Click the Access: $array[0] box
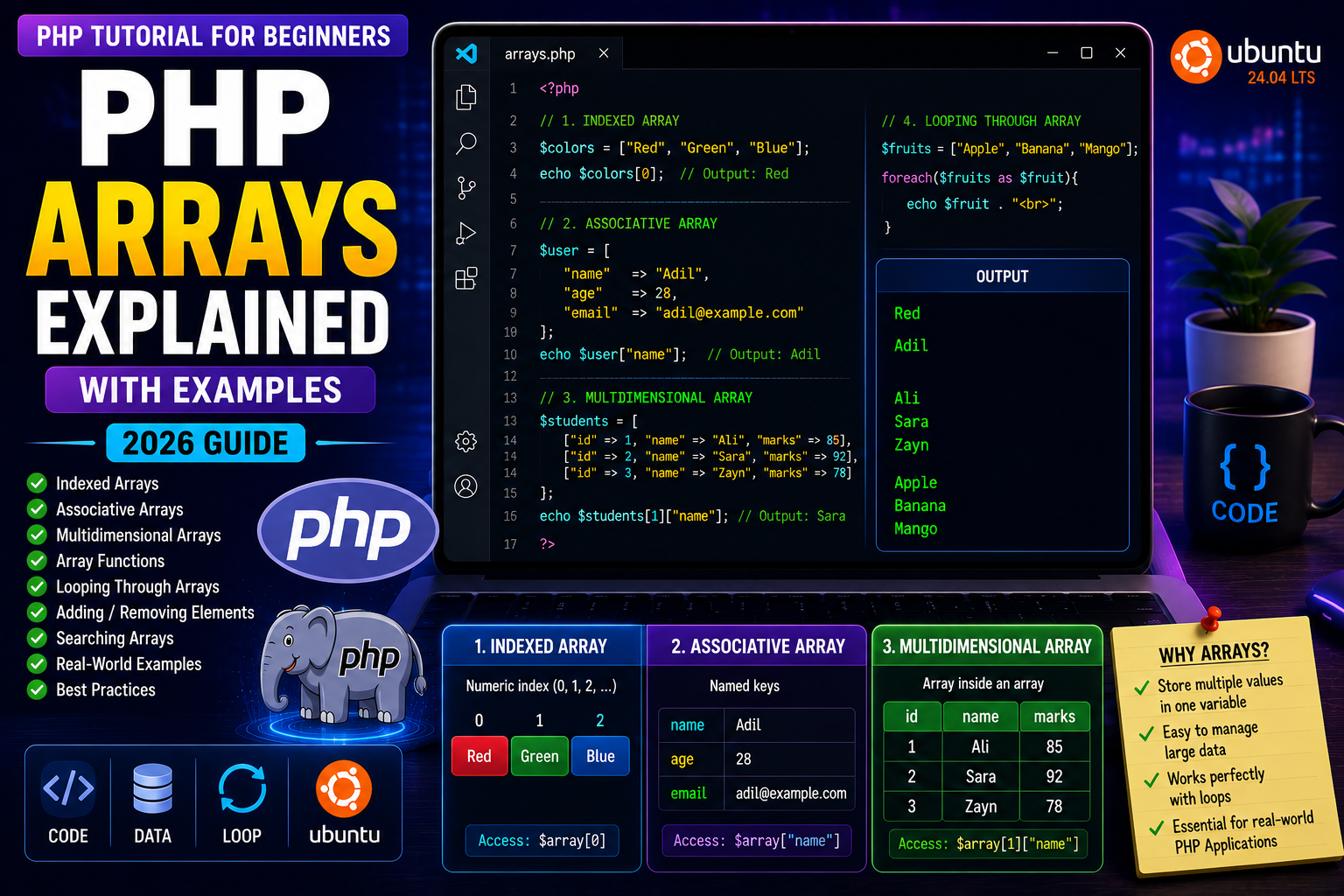This screenshot has height=896, width=1344. [542, 840]
